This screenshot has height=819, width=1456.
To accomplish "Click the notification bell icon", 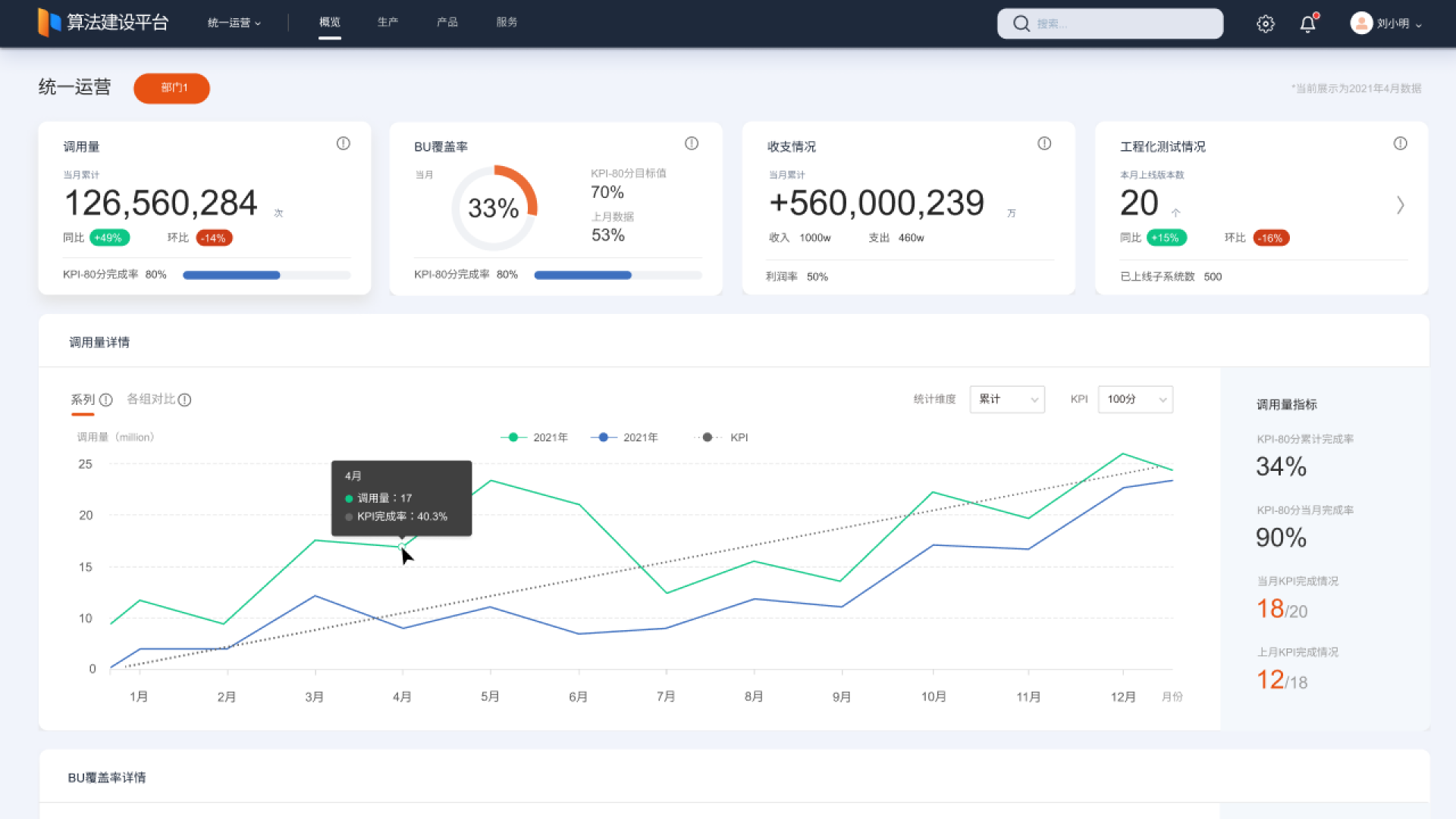I will tap(1307, 24).
